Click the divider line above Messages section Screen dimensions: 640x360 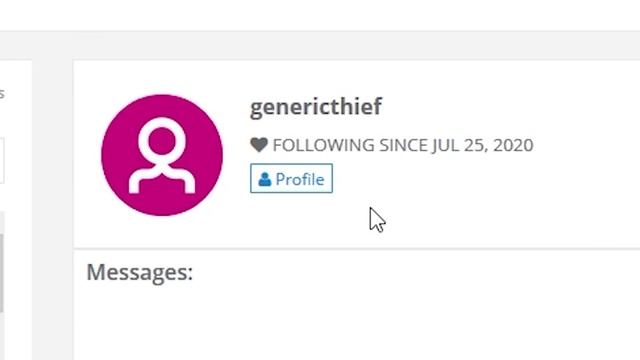coord(356,248)
